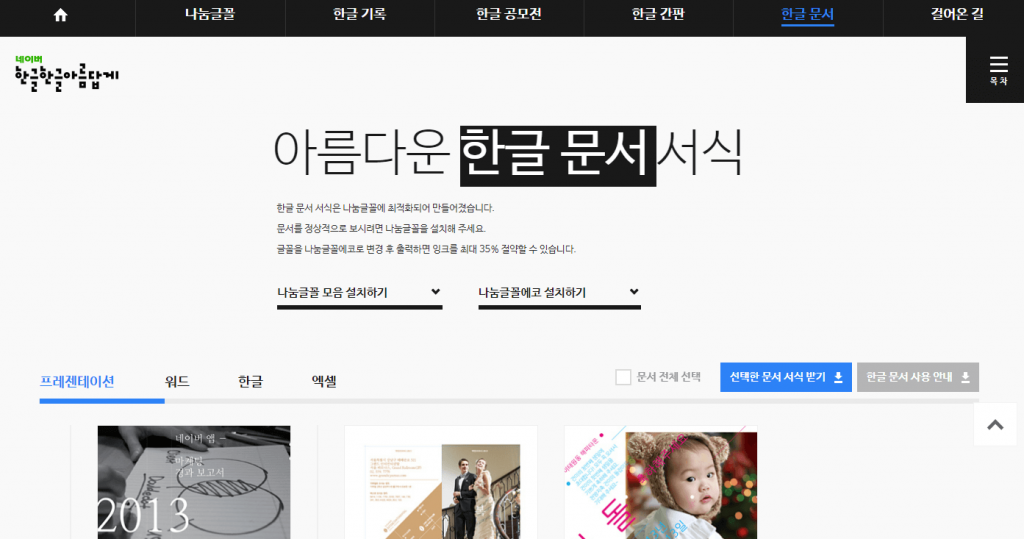Click the 선택한 문서 서식 받기 button

coord(786,378)
